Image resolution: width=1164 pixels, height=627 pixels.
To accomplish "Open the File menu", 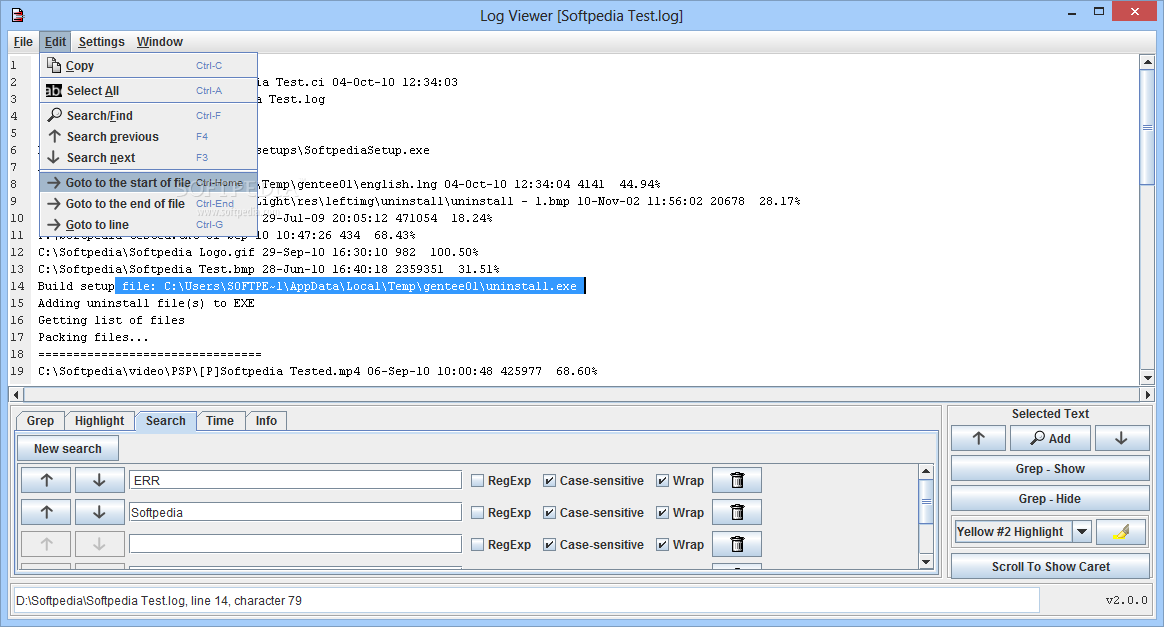I will point(23,42).
